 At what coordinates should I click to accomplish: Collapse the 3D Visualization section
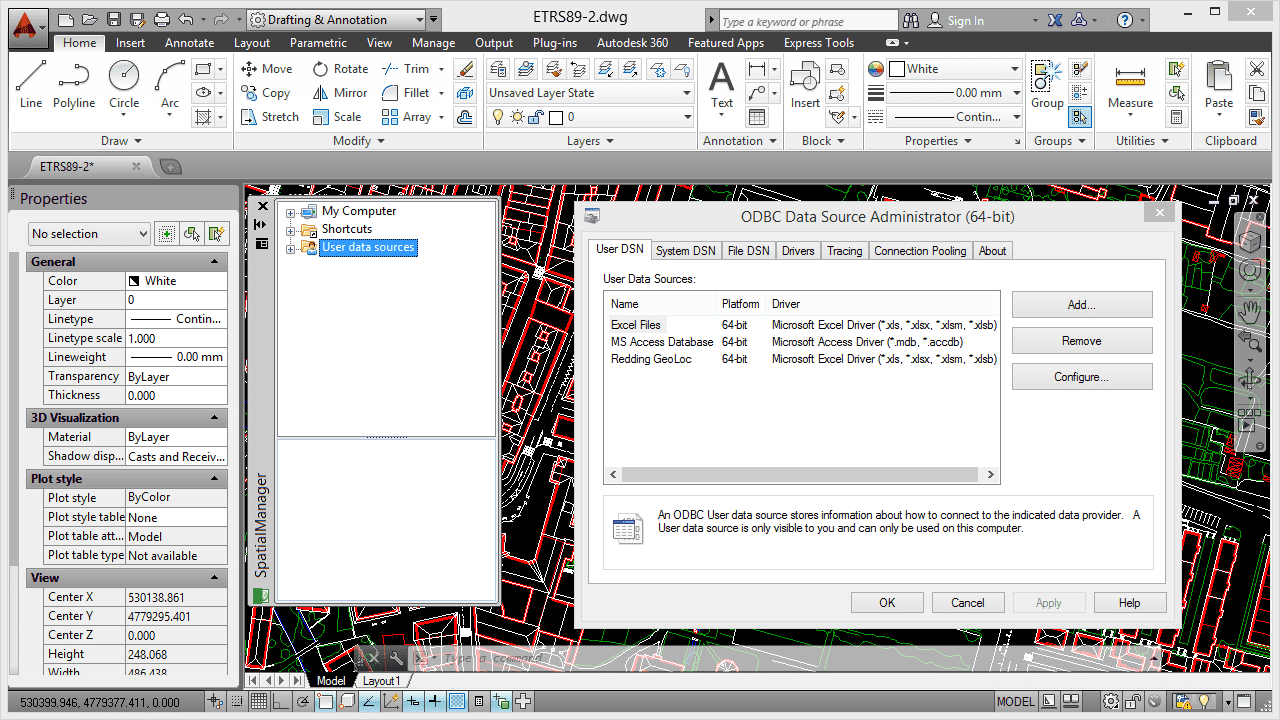[x=215, y=418]
